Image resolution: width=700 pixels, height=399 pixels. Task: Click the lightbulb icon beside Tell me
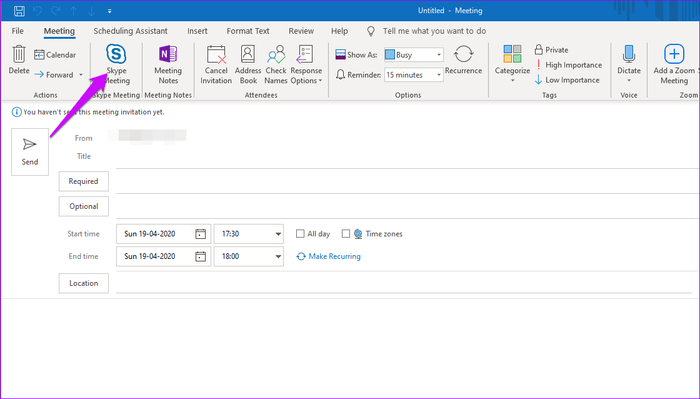371,31
